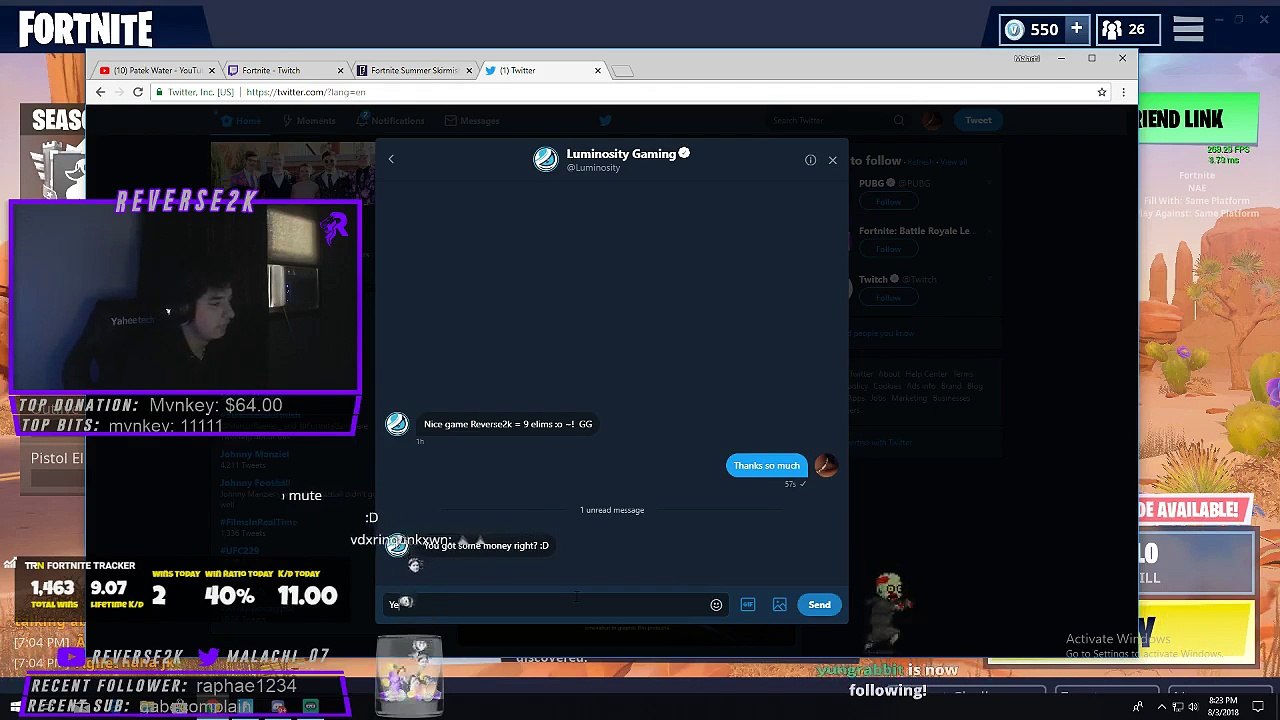Screen dimensions: 1280x720
Task: Follow the Twitch account
Action: point(888,298)
